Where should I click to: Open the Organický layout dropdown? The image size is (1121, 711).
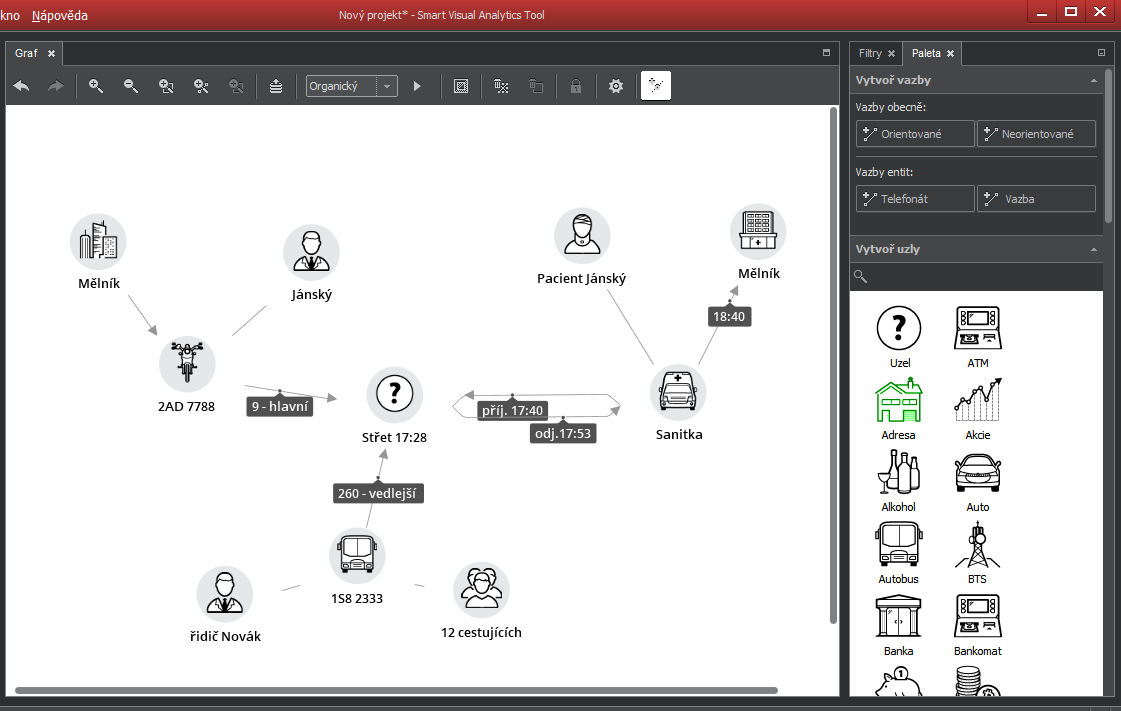point(351,86)
